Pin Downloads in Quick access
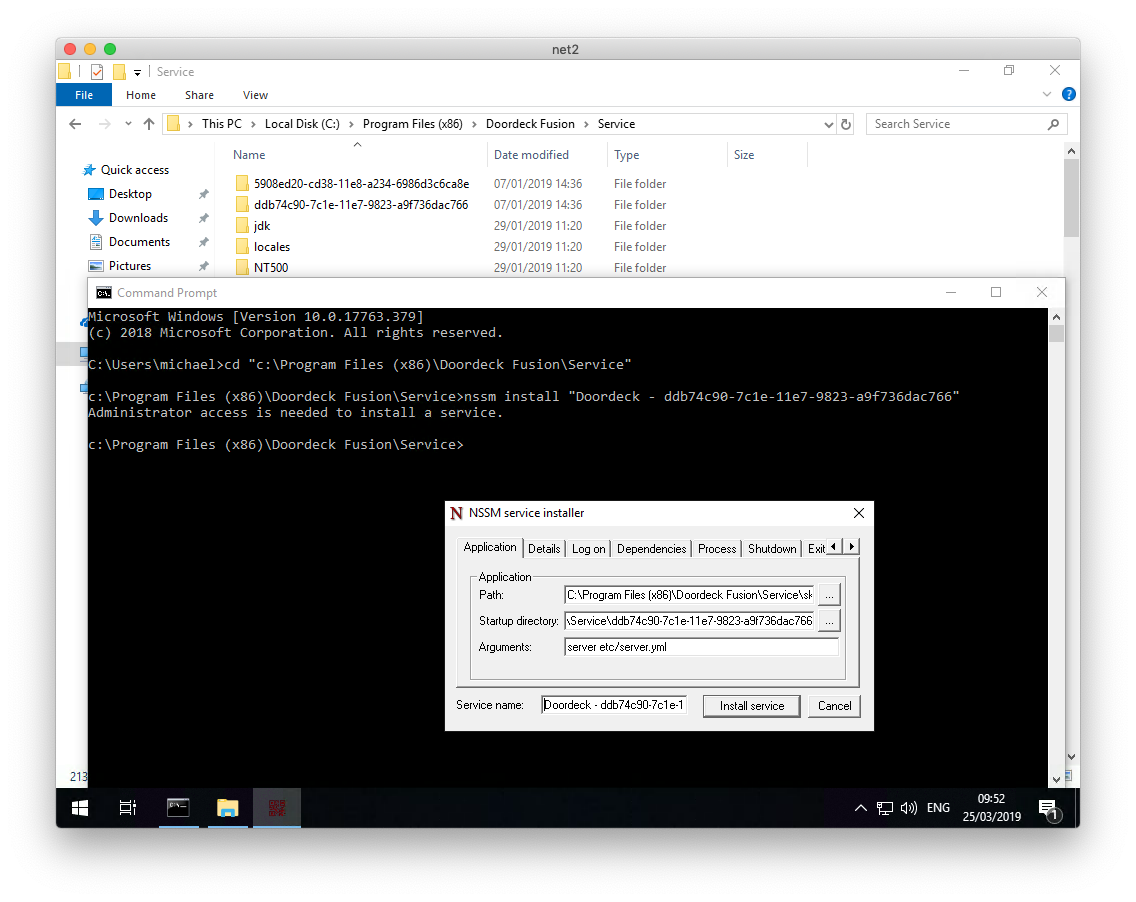 201,217
